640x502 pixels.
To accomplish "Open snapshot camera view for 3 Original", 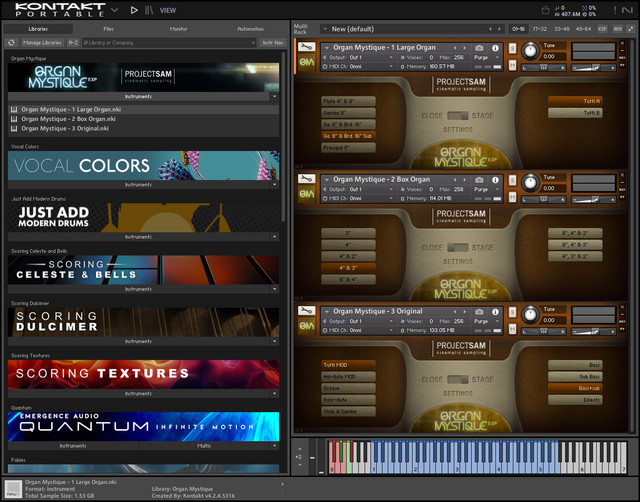I will pyautogui.click(x=479, y=311).
